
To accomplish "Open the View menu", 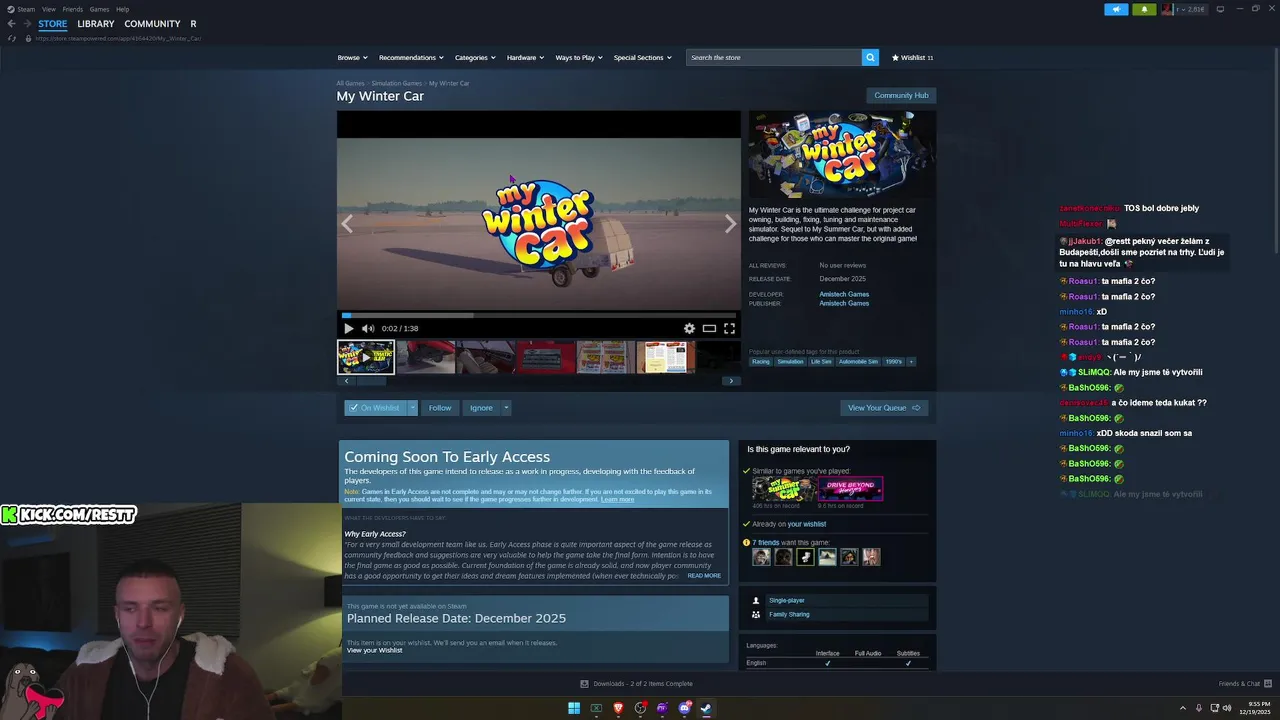I will [x=49, y=9].
